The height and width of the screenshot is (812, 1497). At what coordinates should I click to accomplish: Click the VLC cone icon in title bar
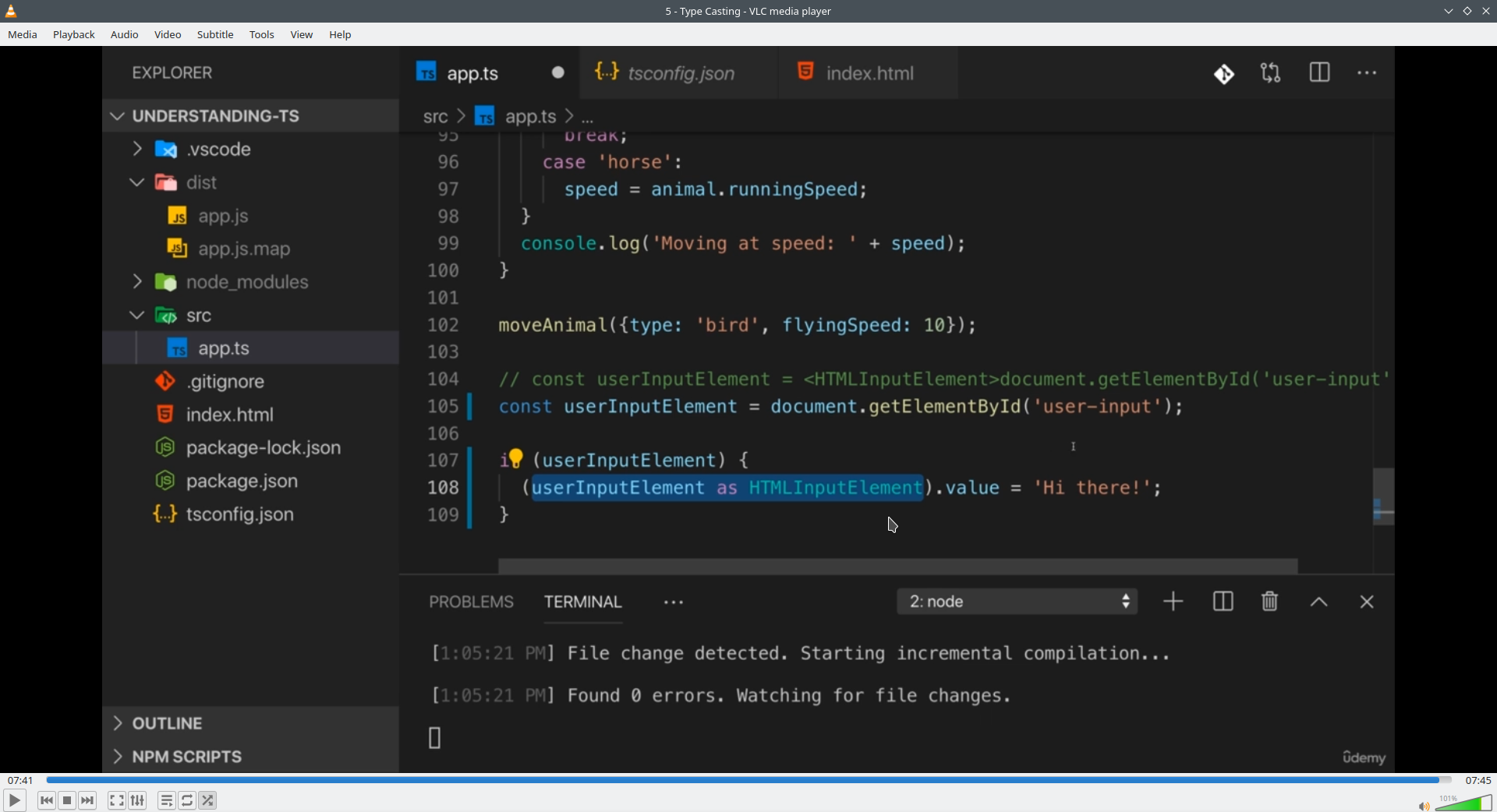(11, 11)
